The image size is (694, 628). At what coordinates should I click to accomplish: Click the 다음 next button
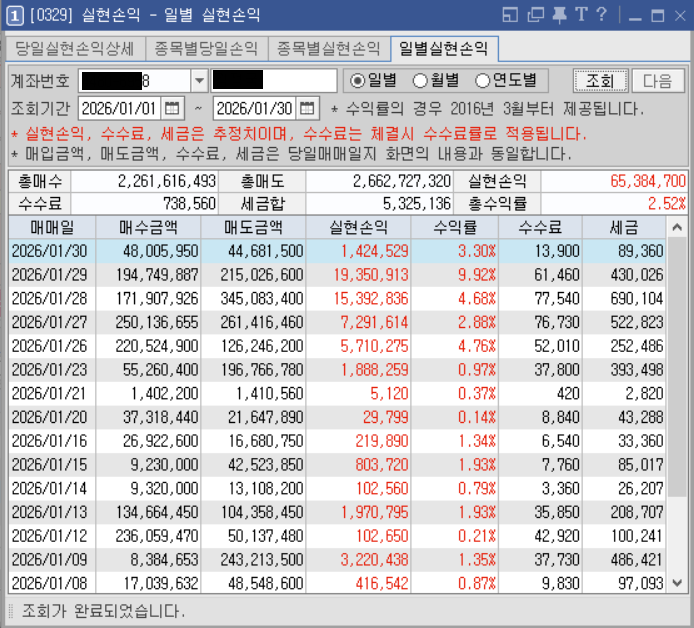(658, 81)
